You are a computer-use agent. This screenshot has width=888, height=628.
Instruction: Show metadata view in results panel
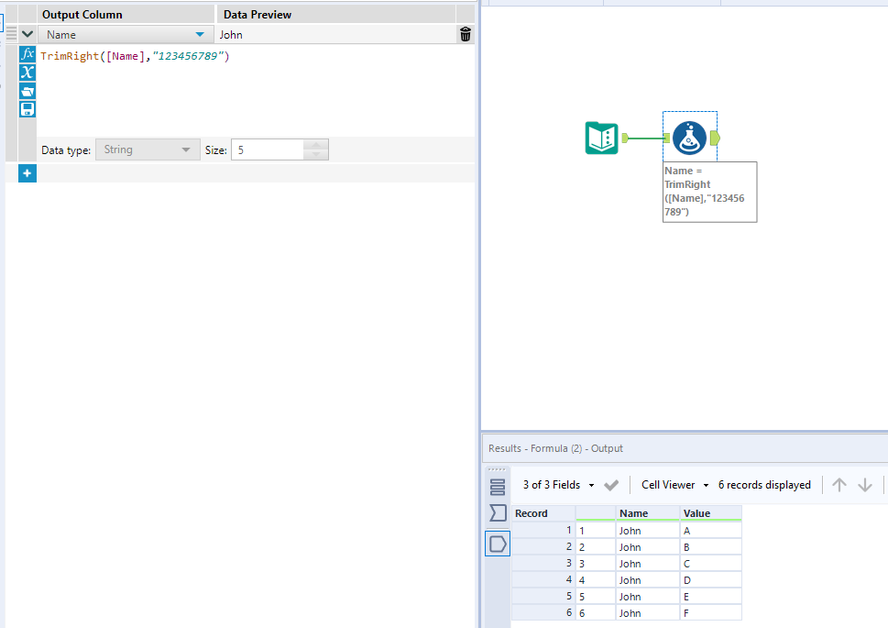(497, 487)
